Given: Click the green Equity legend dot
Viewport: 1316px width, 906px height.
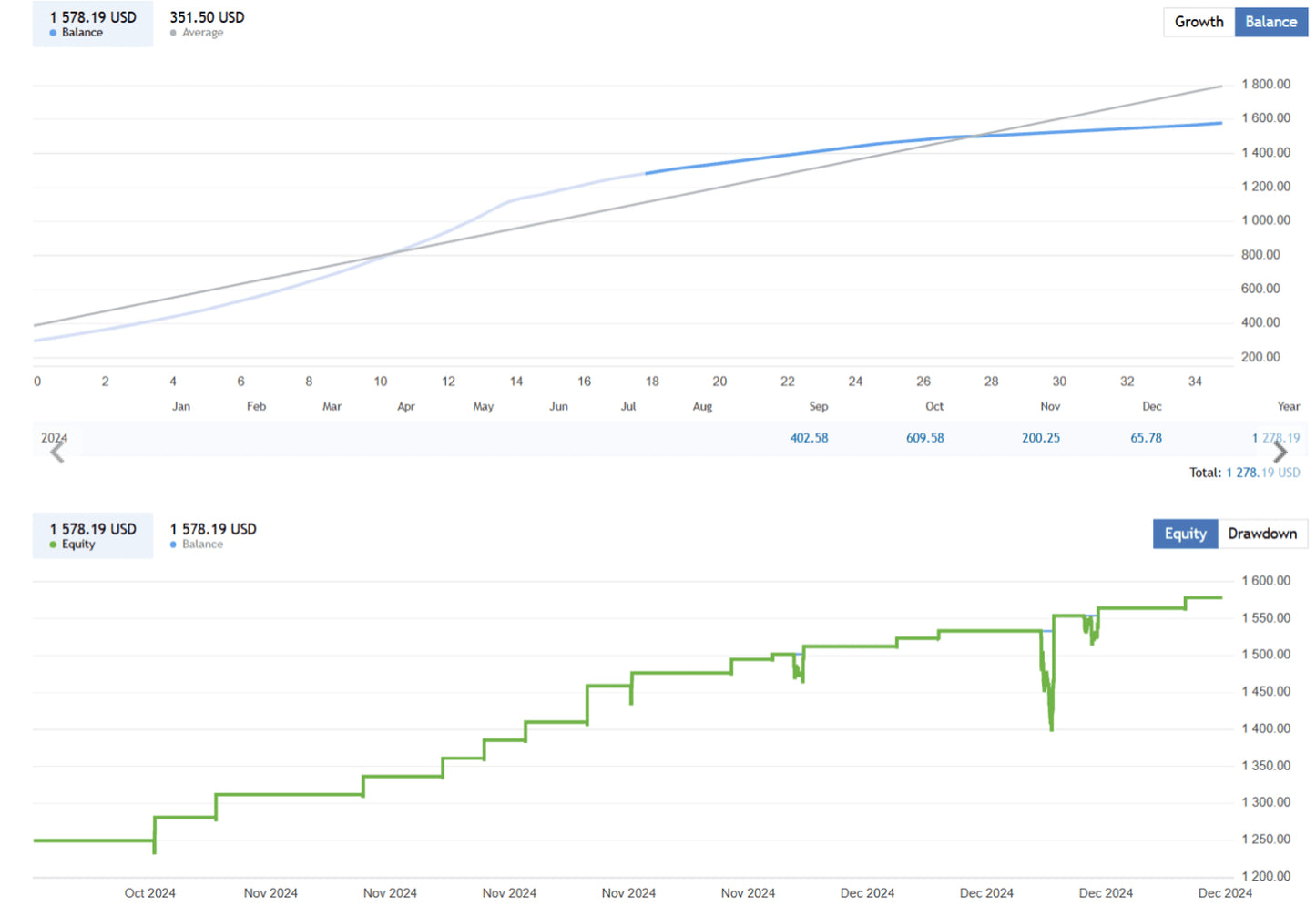Looking at the screenshot, I should pos(54,545).
